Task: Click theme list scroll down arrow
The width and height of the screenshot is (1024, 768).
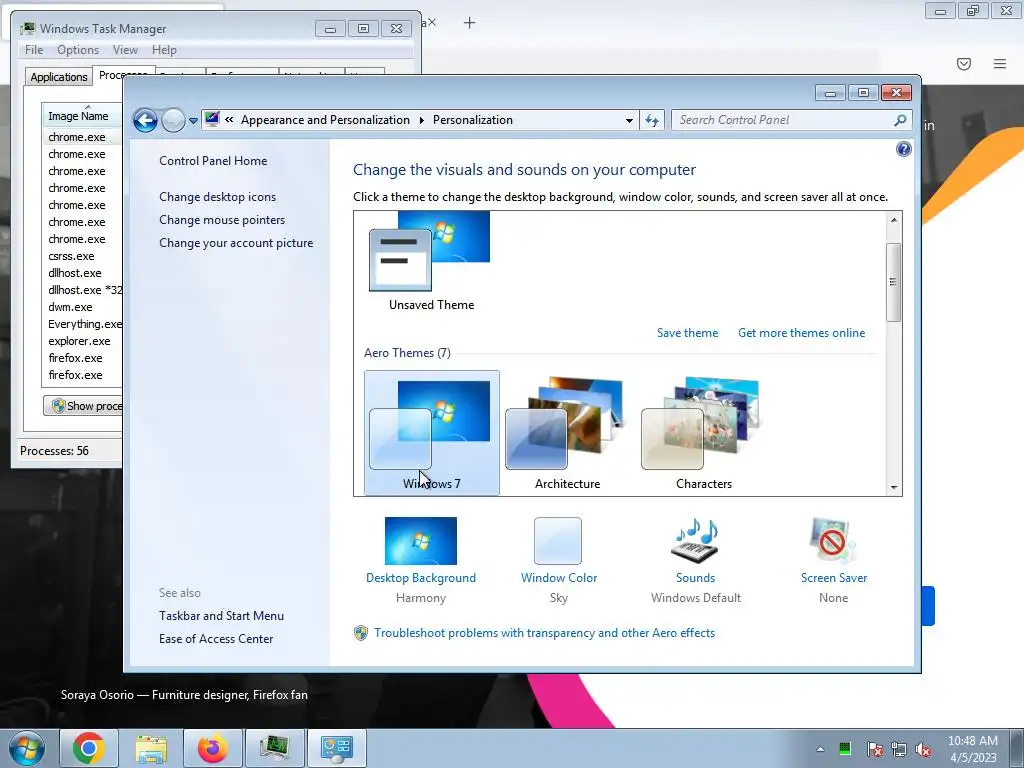Action: click(x=893, y=487)
